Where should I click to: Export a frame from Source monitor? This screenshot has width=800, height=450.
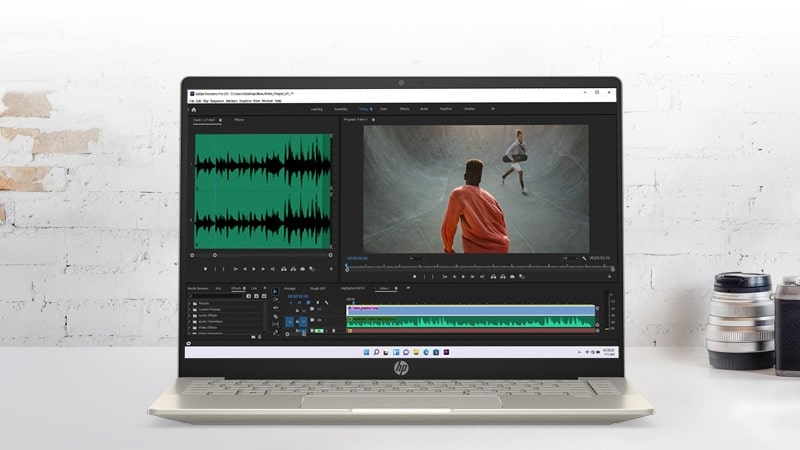pos(303,269)
